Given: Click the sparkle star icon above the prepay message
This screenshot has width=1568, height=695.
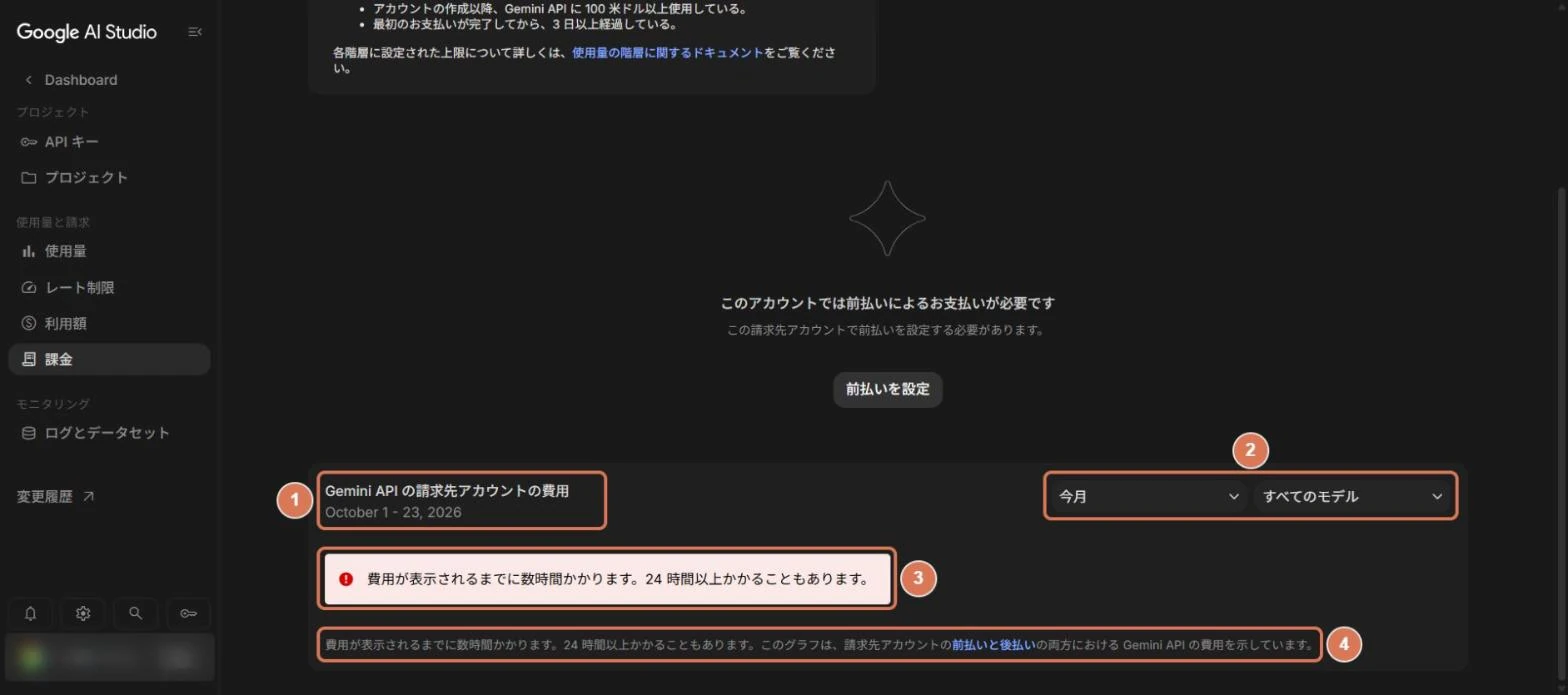Looking at the screenshot, I should (x=888, y=218).
